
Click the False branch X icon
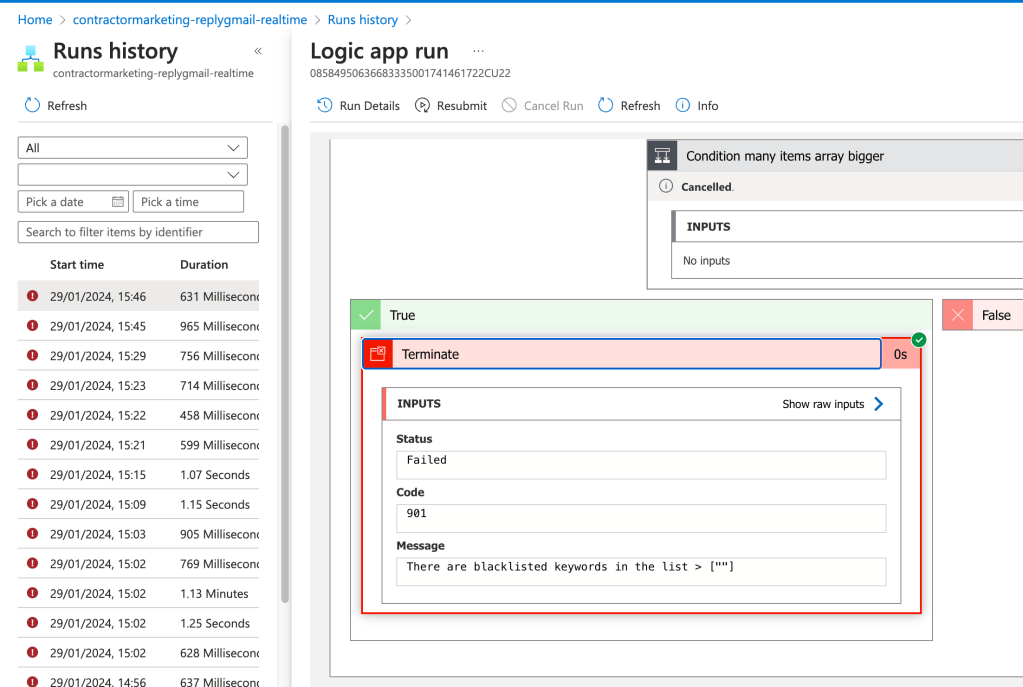(x=958, y=315)
